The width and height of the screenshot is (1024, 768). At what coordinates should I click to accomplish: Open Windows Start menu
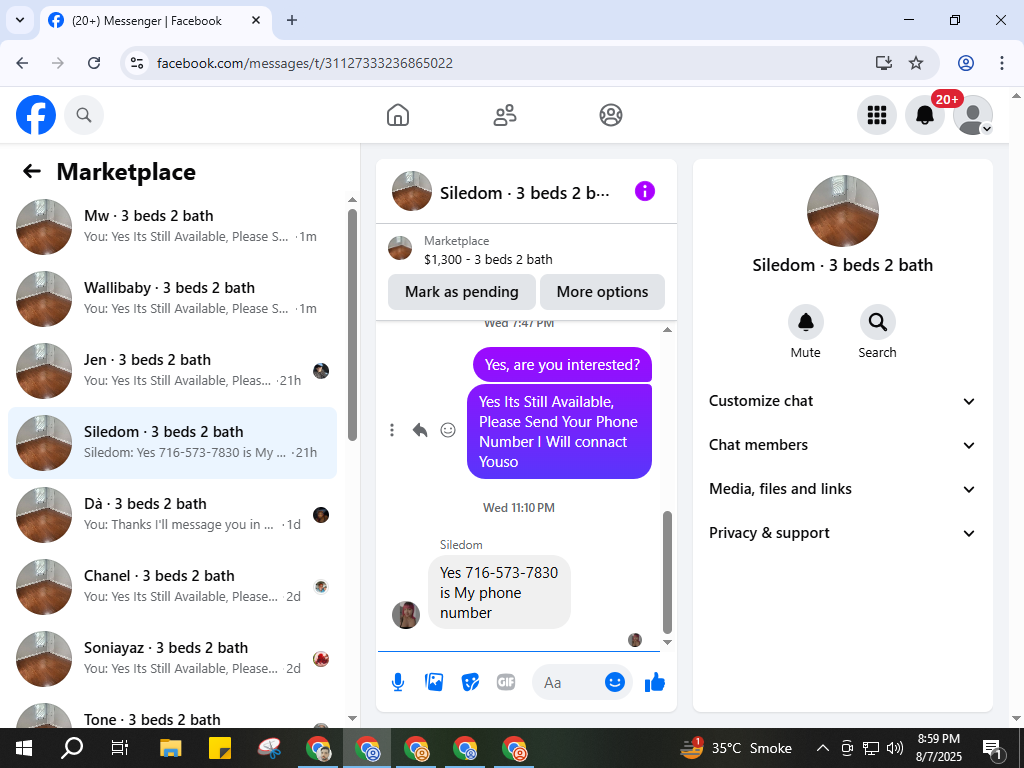click(x=24, y=748)
